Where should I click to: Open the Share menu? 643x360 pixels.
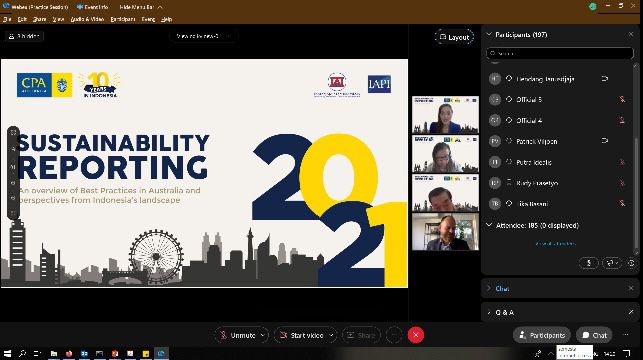(x=39, y=19)
